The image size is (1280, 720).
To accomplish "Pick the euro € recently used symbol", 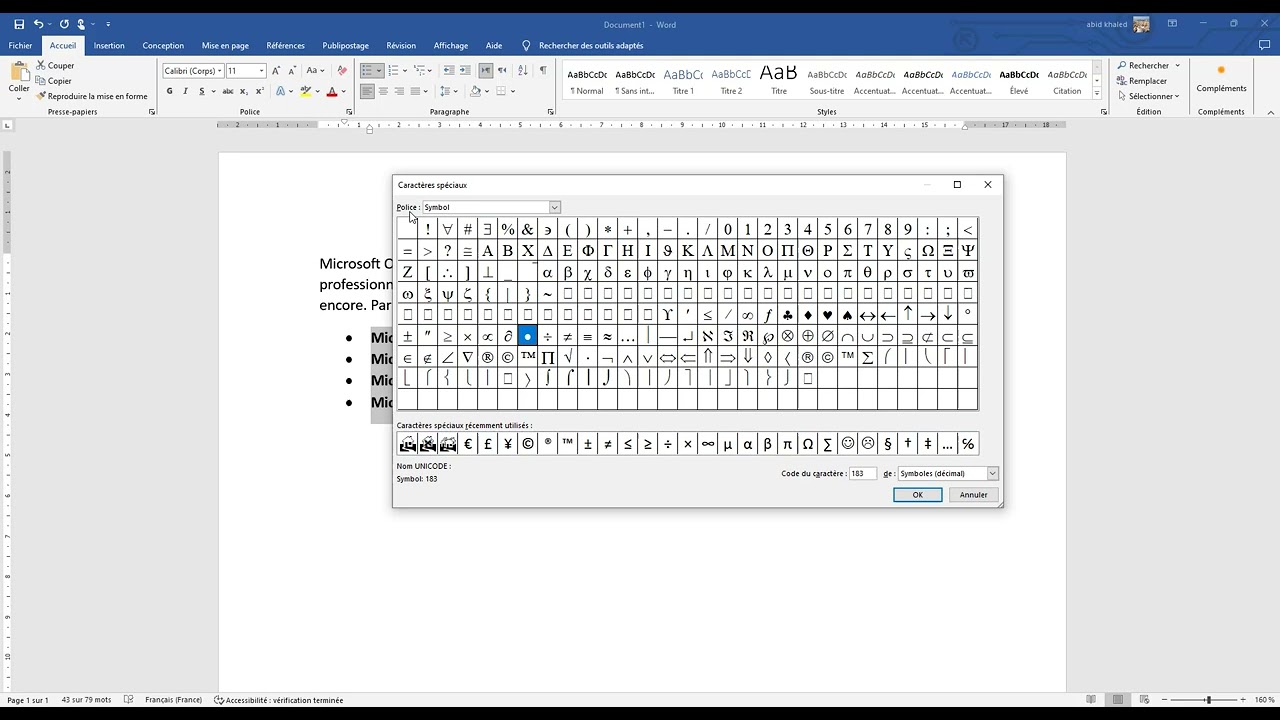I will point(468,444).
